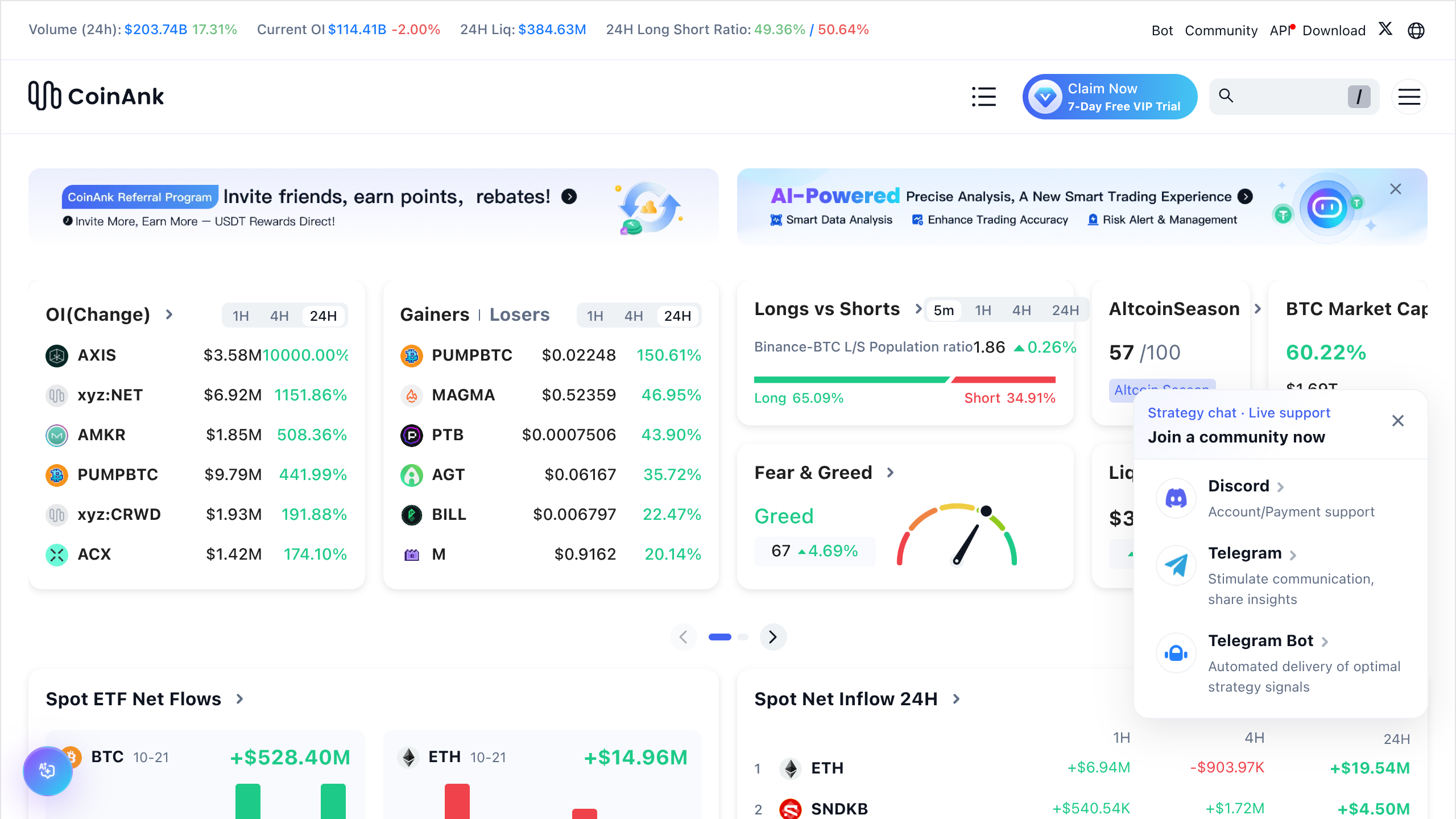Click the CoinAnk logo
1456x819 pixels.
click(x=96, y=96)
